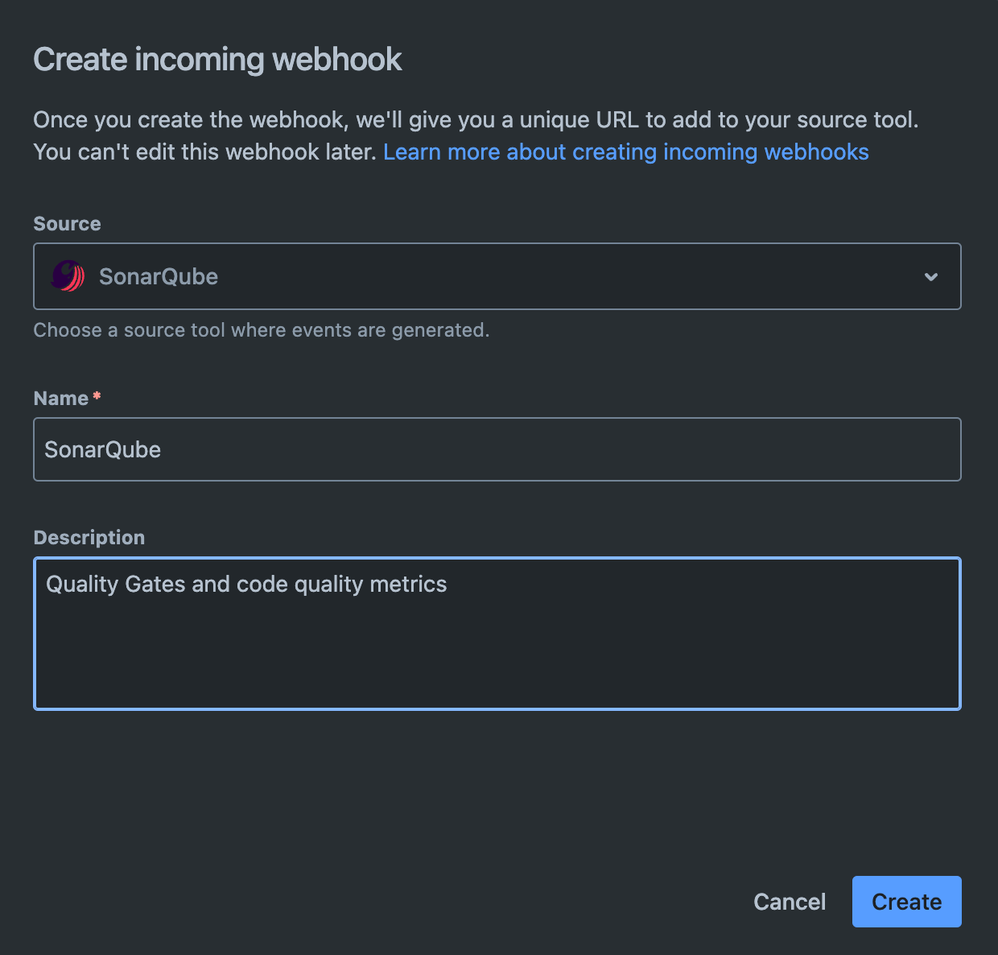Viewport: 998px width, 955px height.
Task: Click 'Choose a source tool where events are generated.'
Action: [x=261, y=330]
